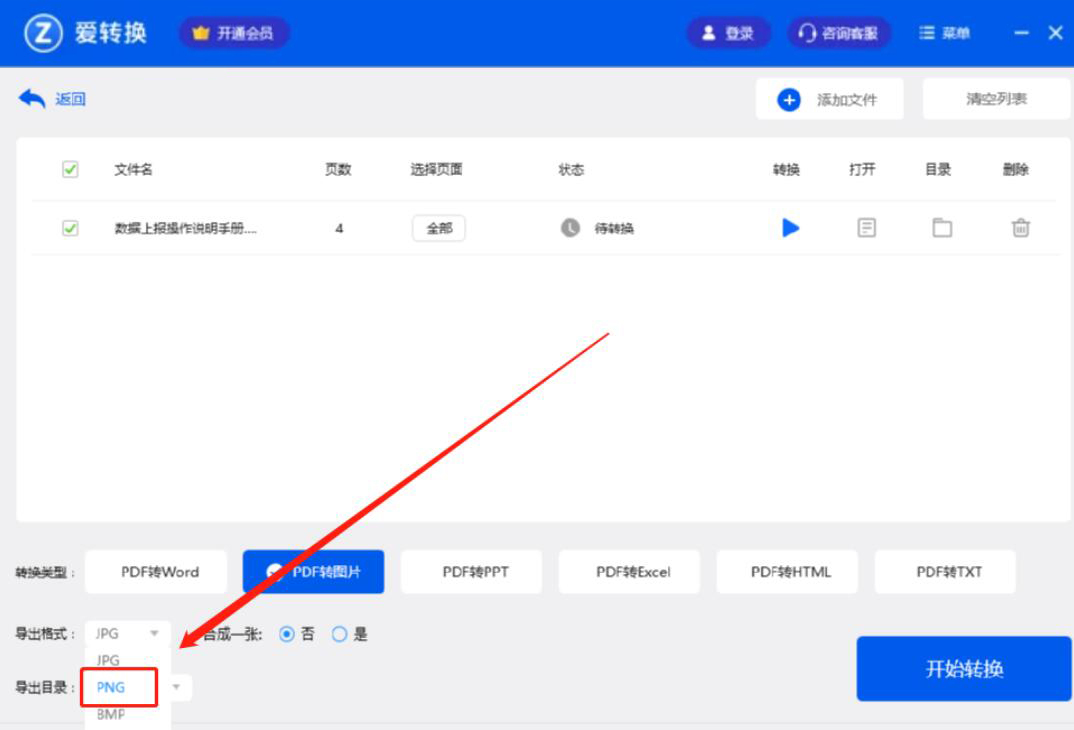Image resolution: width=1074 pixels, height=730 pixels.
Task: Open output folder icon in file row
Action: [x=942, y=227]
